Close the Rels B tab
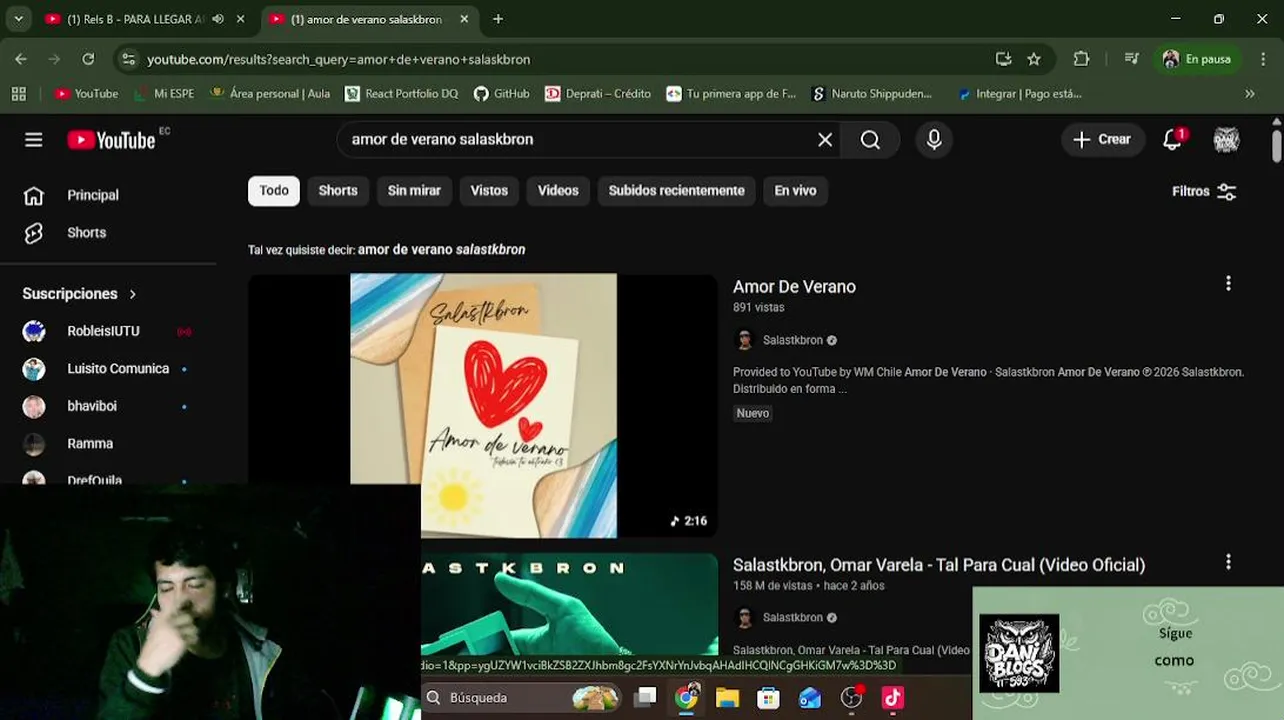Image resolution: width=1284 pixels, height=720 pixels. (240, 19)
